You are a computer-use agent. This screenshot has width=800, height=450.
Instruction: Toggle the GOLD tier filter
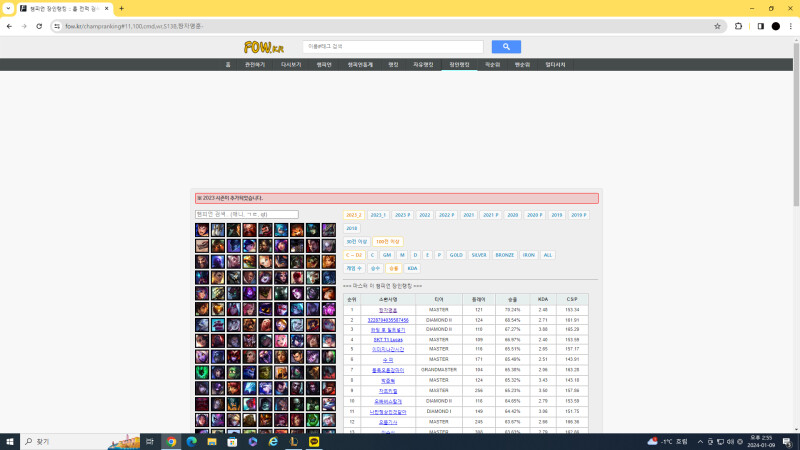[455, 255]
